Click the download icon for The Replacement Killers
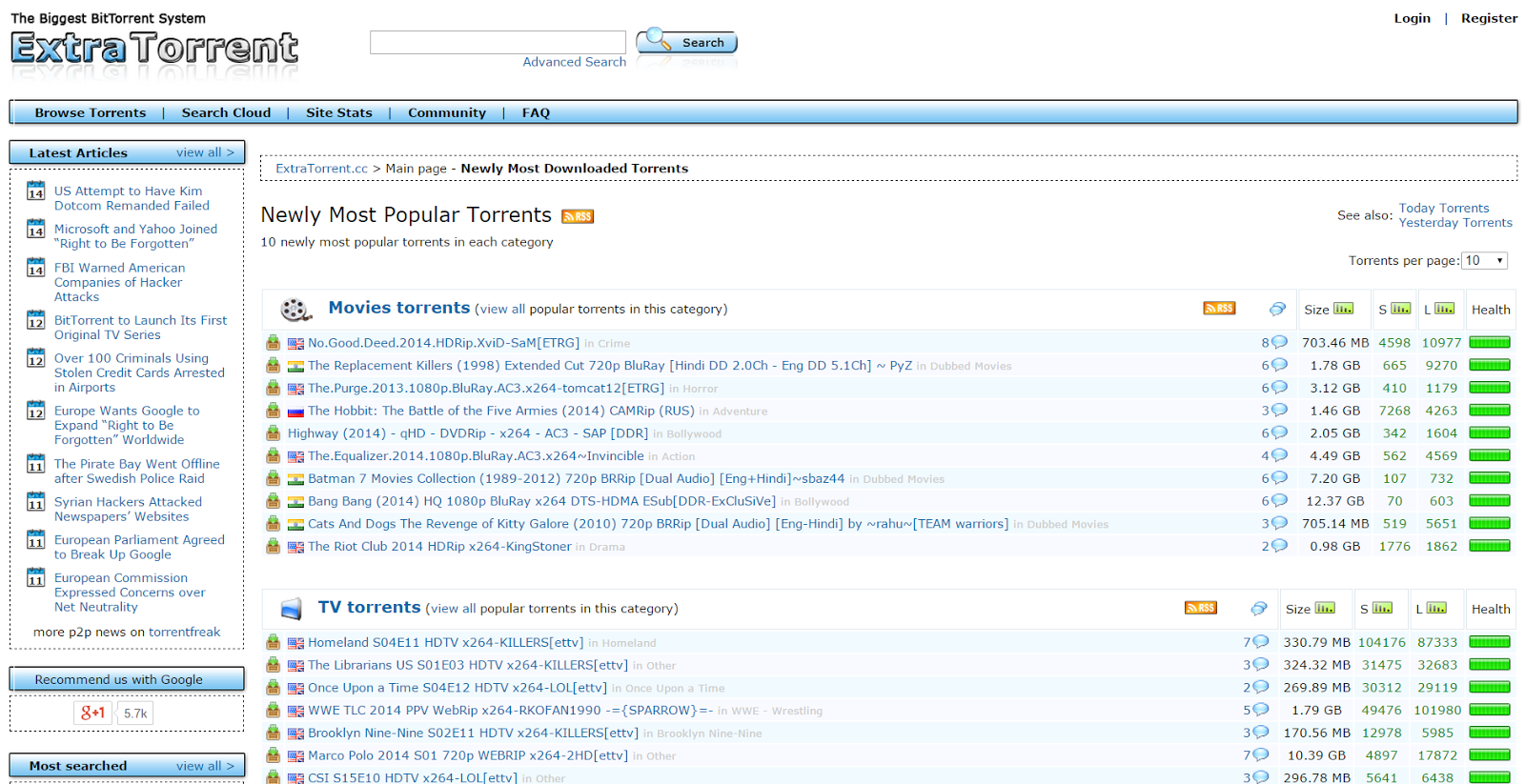The width and height of the screenshot is (1525, 784). (x=274, y=366)
